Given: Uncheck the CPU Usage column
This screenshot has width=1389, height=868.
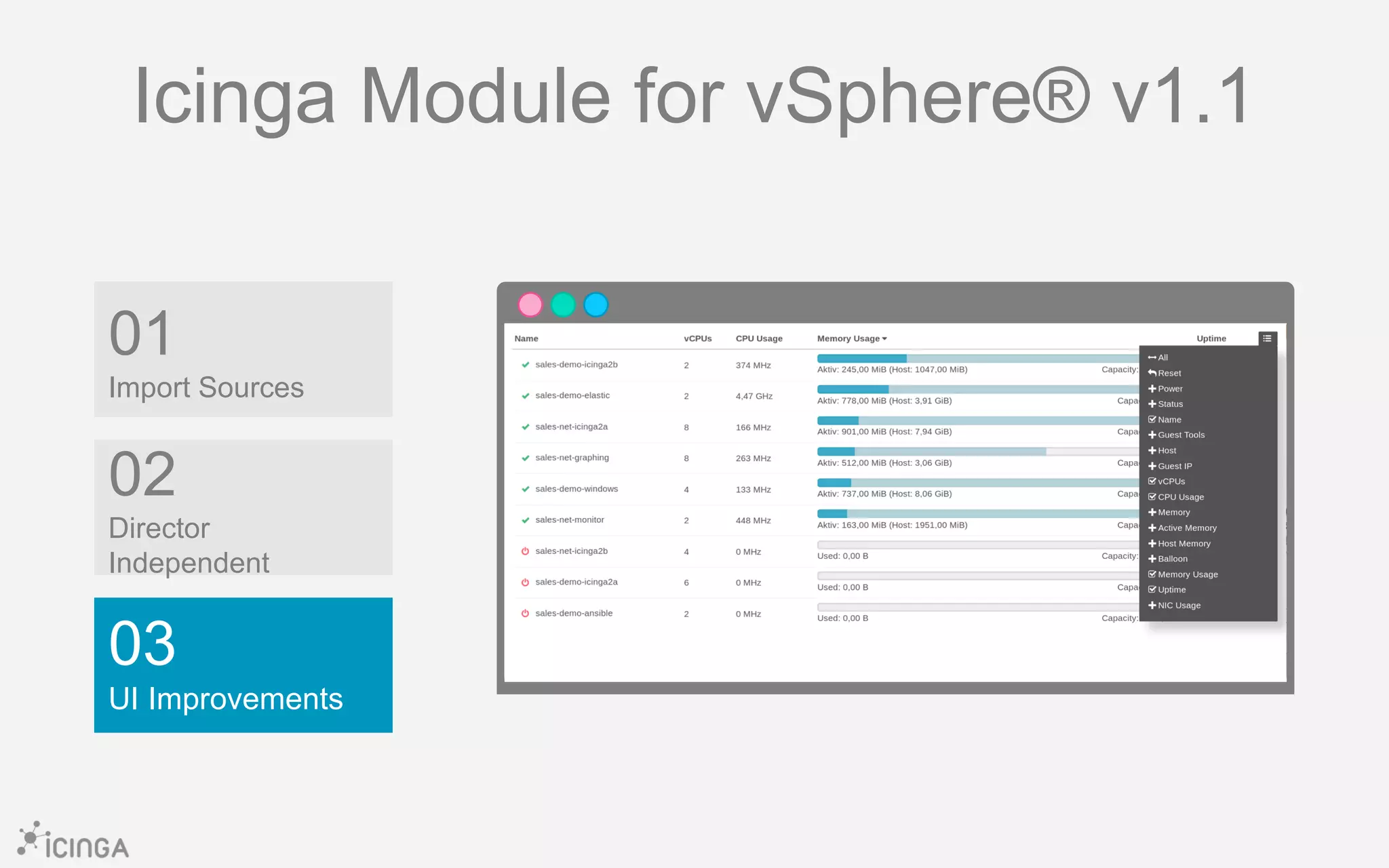Looking at the screenshot, I should (1176, 497).
